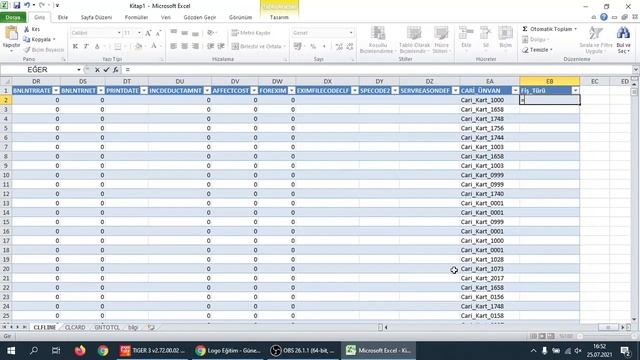Click the fill color bucket icon
Screen dimensions: 640x360
pos(138,47)
